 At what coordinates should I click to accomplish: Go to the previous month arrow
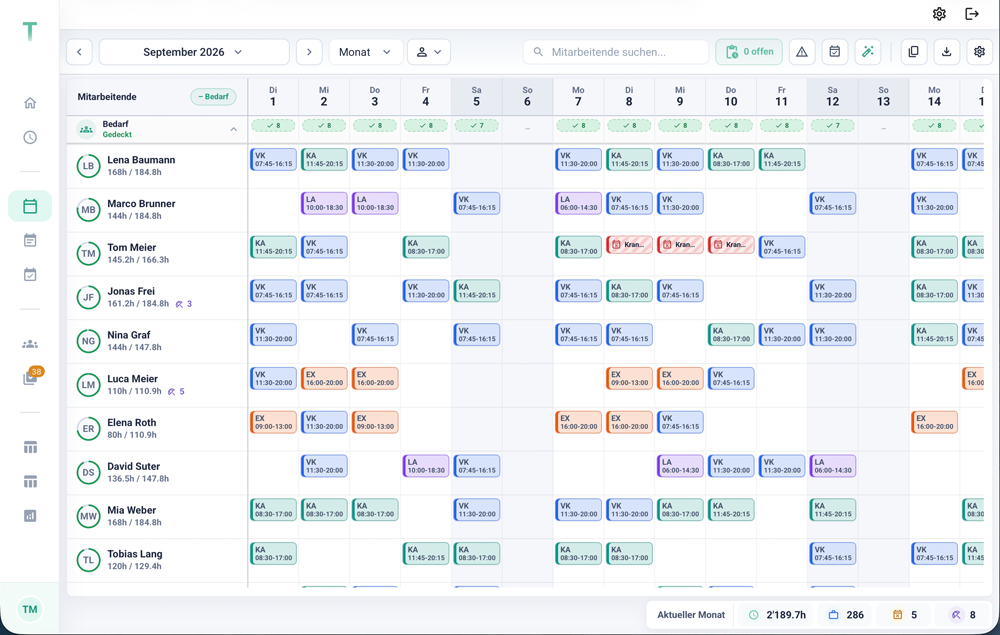79,52
